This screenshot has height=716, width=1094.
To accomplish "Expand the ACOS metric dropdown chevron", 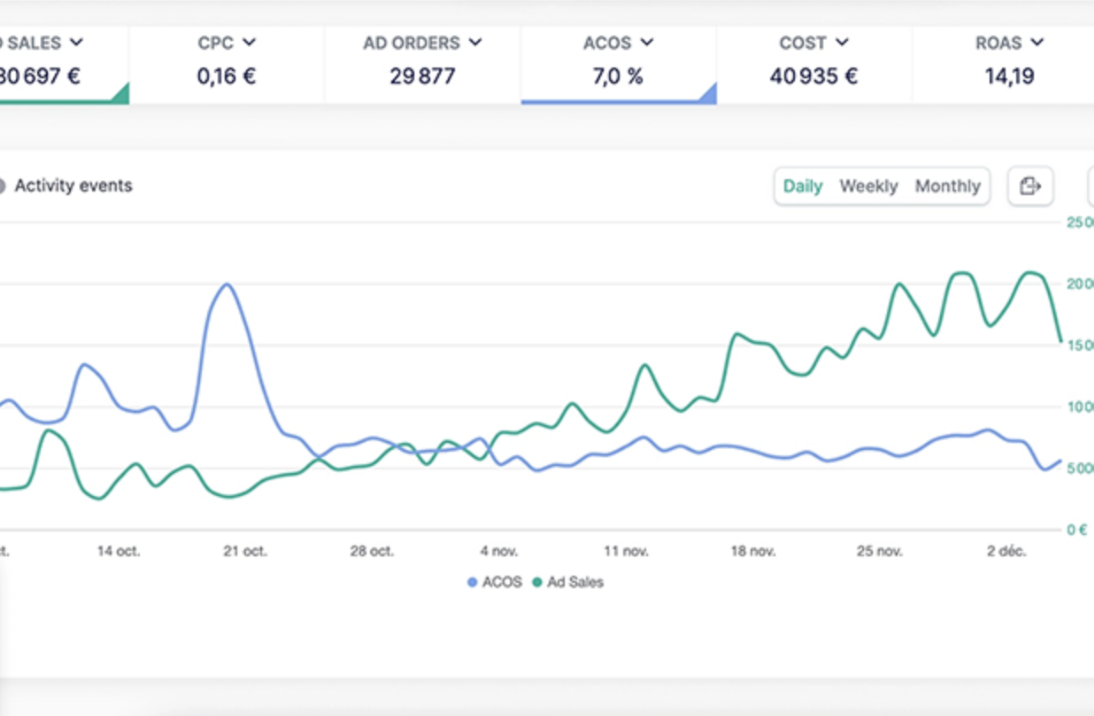I will point(647,43).
